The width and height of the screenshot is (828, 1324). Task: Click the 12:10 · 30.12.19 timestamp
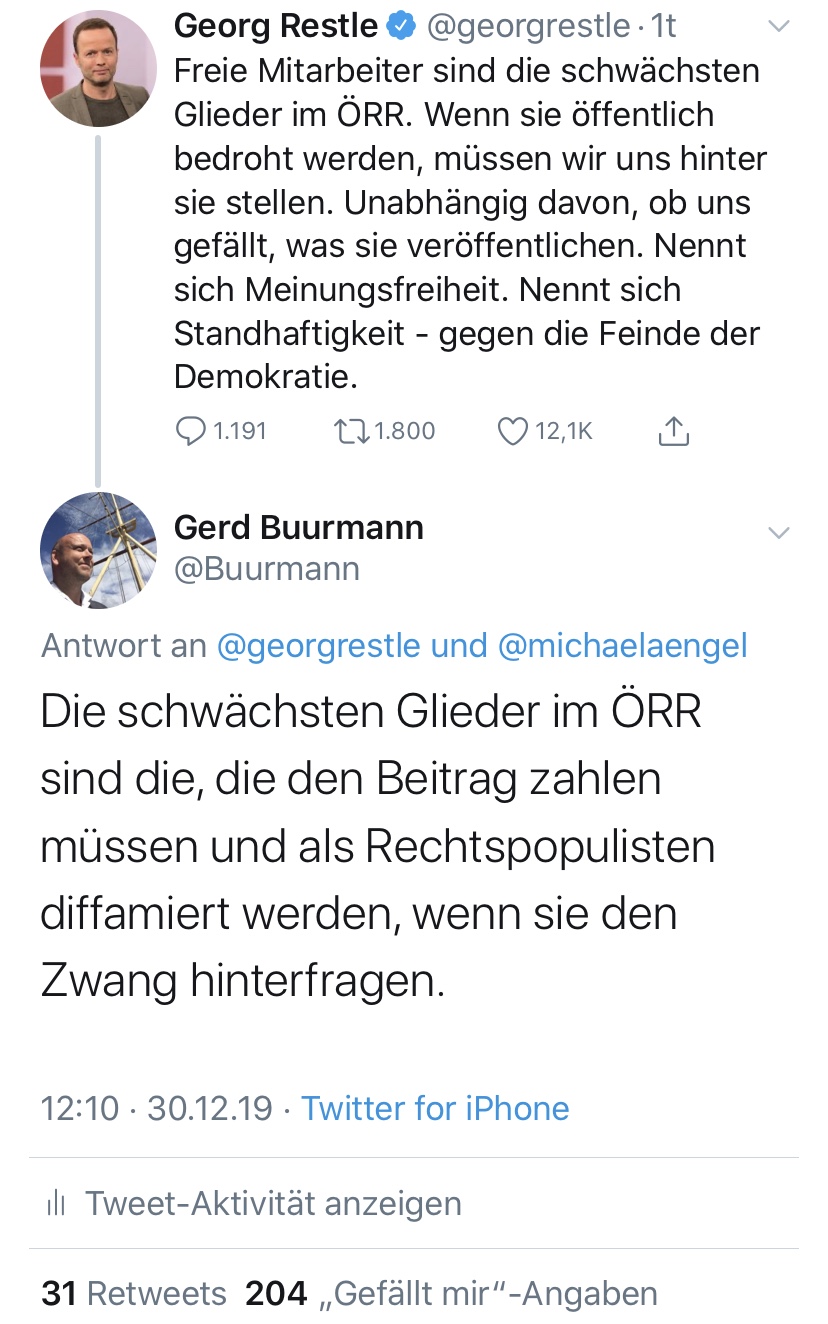156,1108
